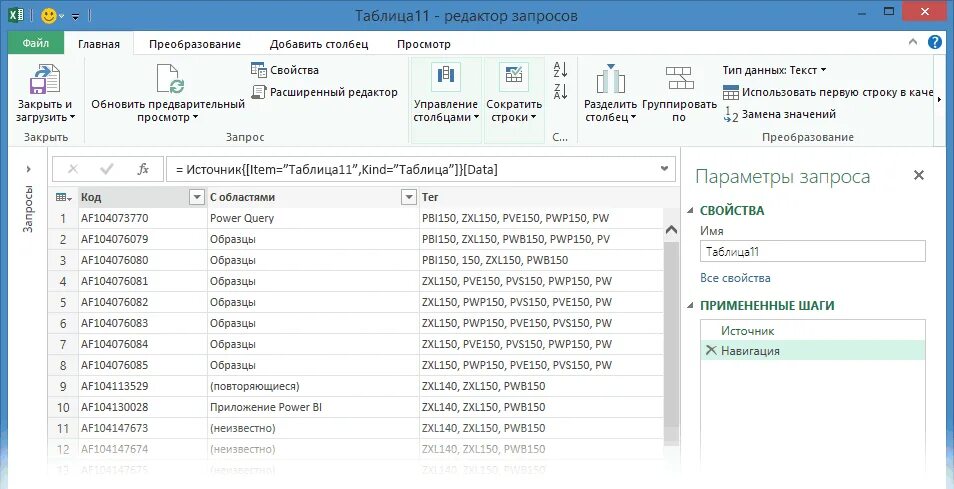Open the Просмотр tab
Screen dimensions: 954x489
(424, 44)
